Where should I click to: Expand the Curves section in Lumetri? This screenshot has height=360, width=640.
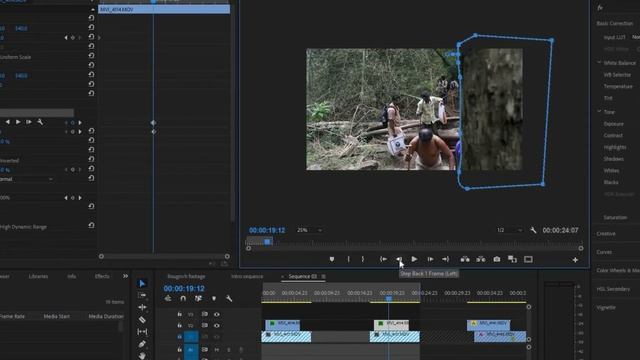coord(604,252)
